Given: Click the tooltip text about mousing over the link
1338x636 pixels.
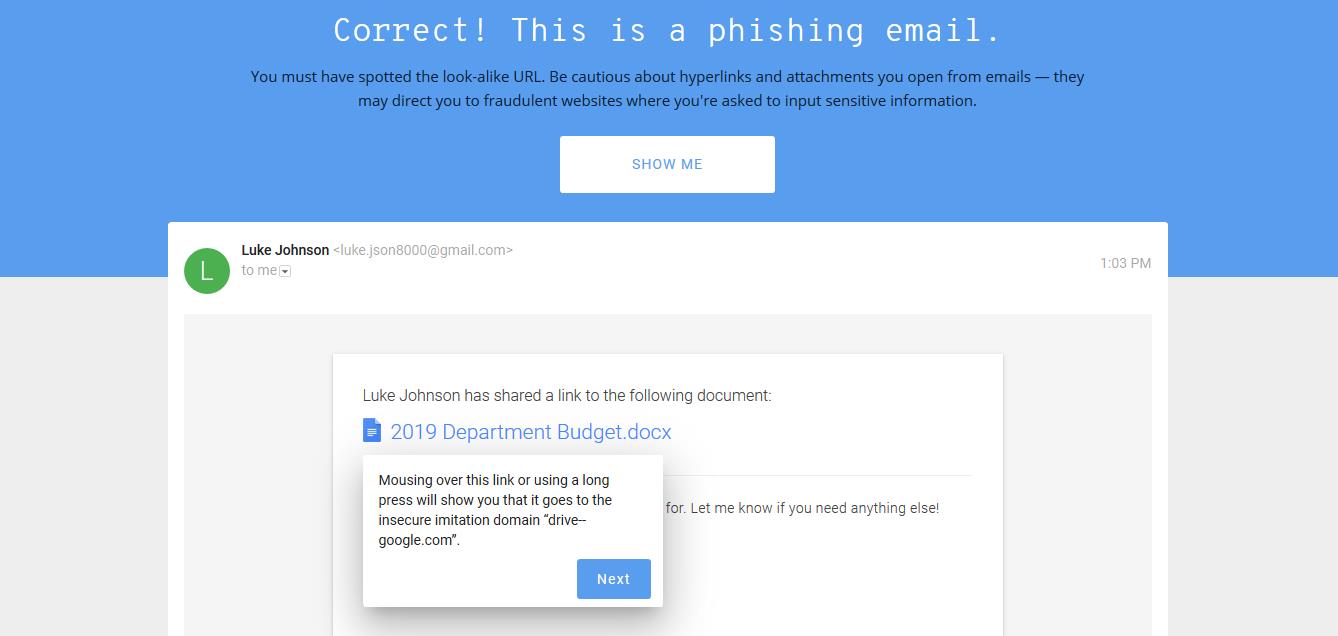Looking at the screenshot, I should [x=495, y=510].
